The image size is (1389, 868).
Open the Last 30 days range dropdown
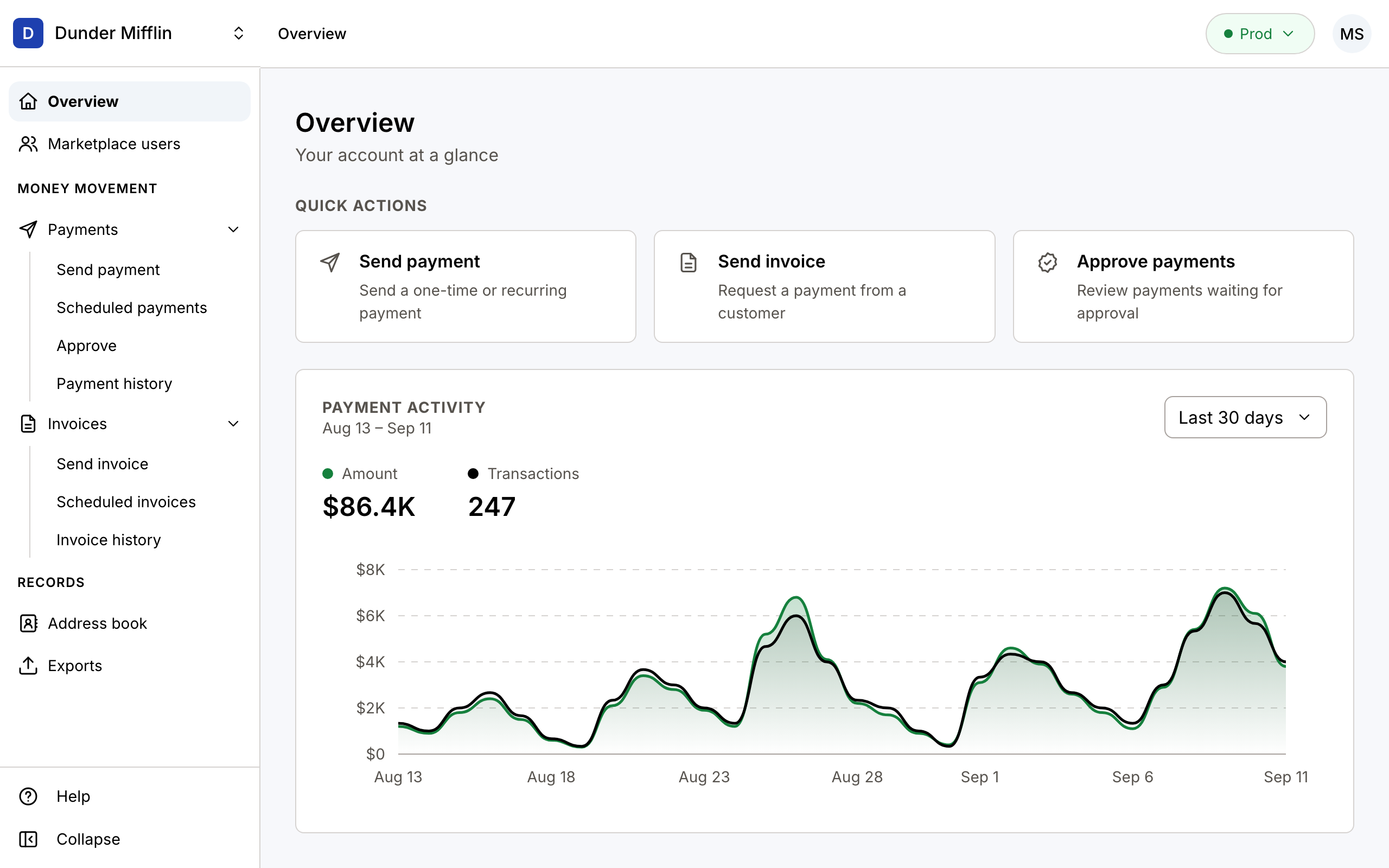pyautogui.click(x=1245, y=417)
